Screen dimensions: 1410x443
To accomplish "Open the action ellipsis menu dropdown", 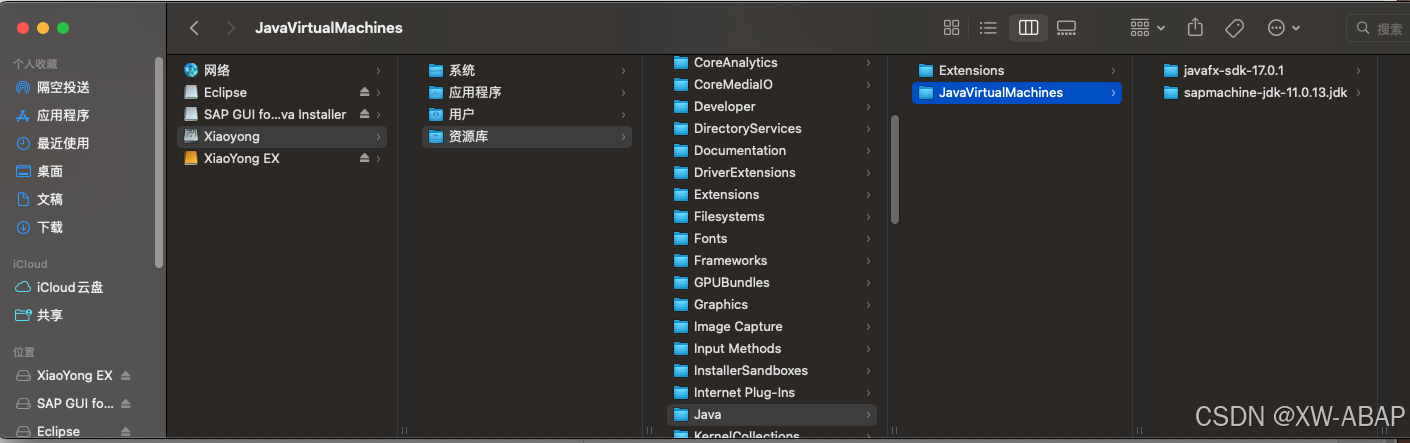I will click(x=1284, y=28).
